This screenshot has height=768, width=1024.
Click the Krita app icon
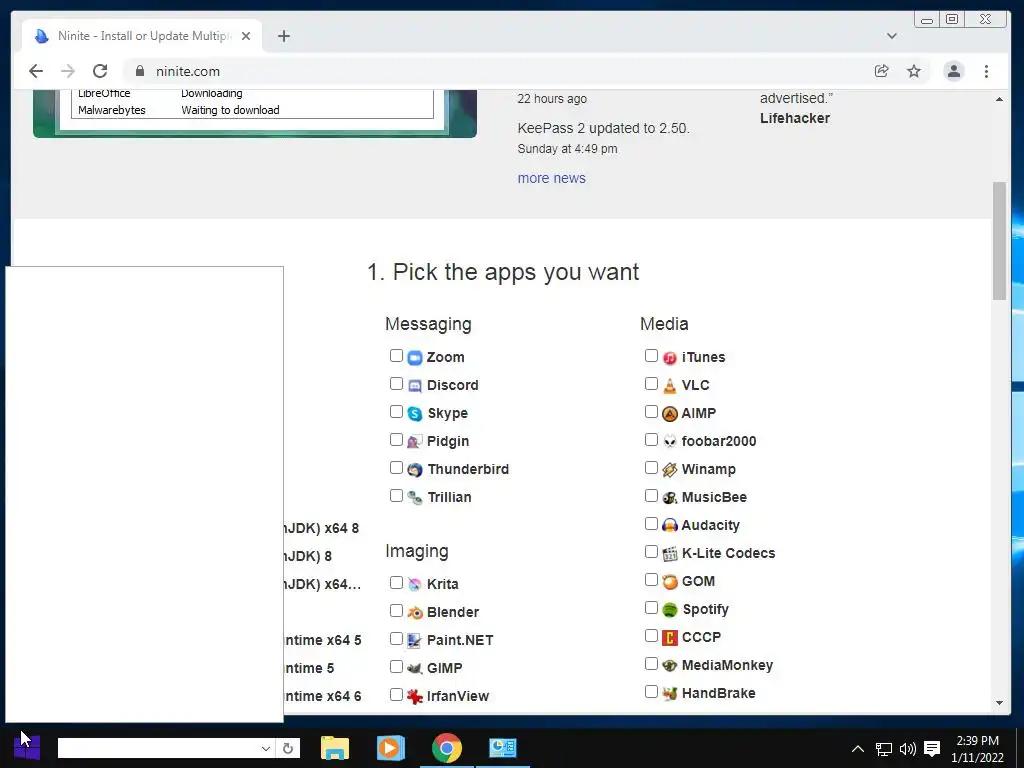point(415,584)
